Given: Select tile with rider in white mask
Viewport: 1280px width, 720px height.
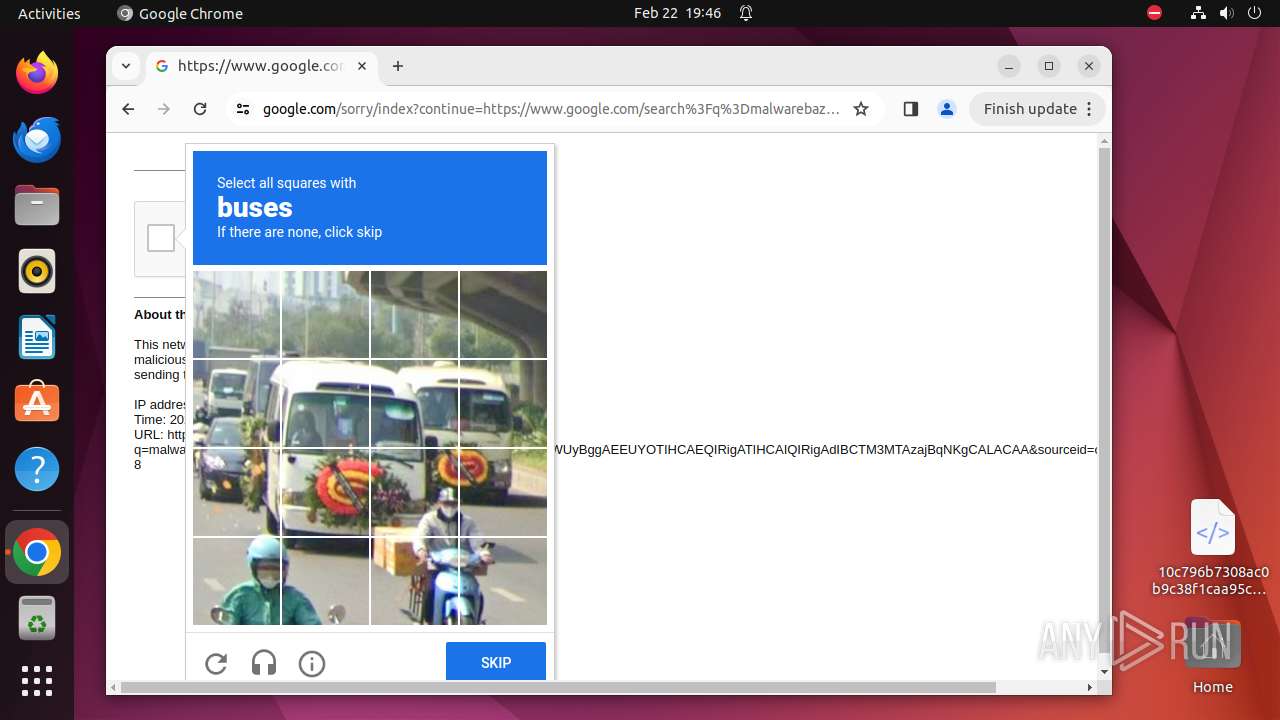Looking at the screenshot, I should (414, 492).
